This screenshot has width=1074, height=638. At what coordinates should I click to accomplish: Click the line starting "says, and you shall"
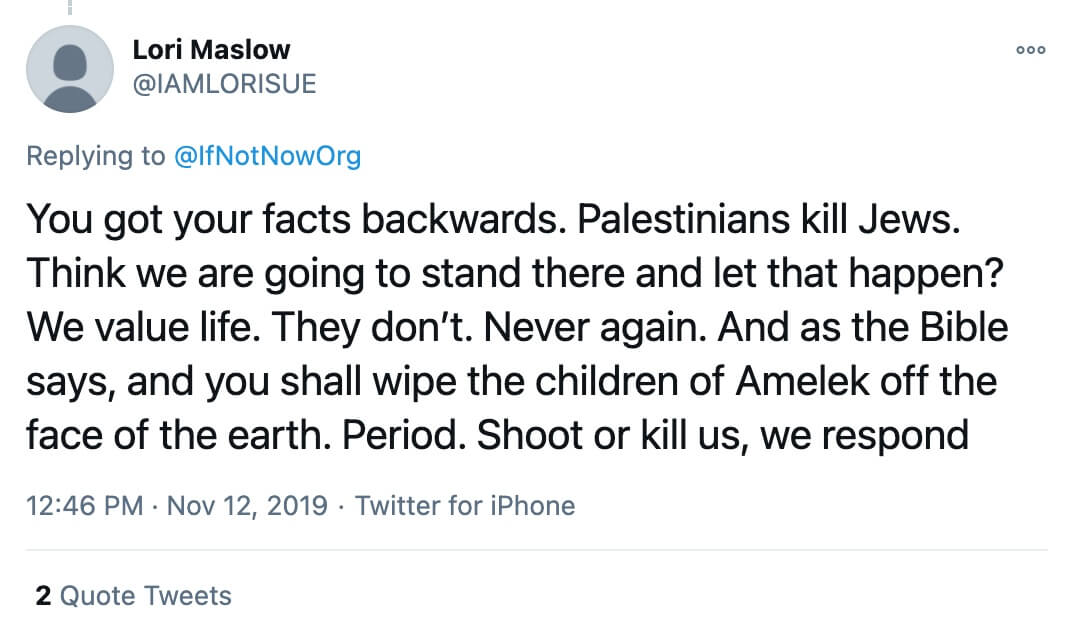(511, 382)
